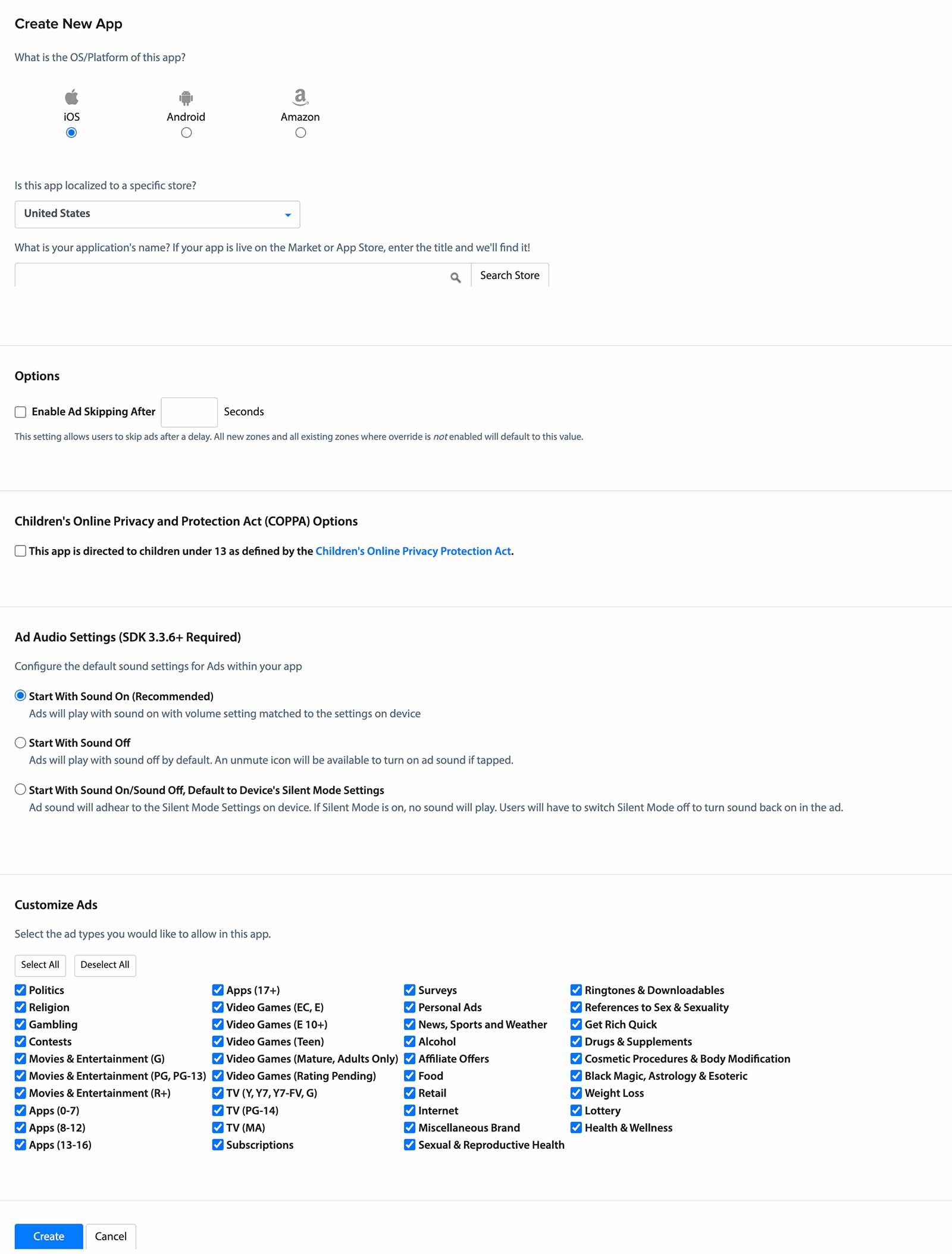Select the Amazon platform radio button
The height and width of the screenshot is (1254, 952).
pyautogui.click(x=300, y=133)
